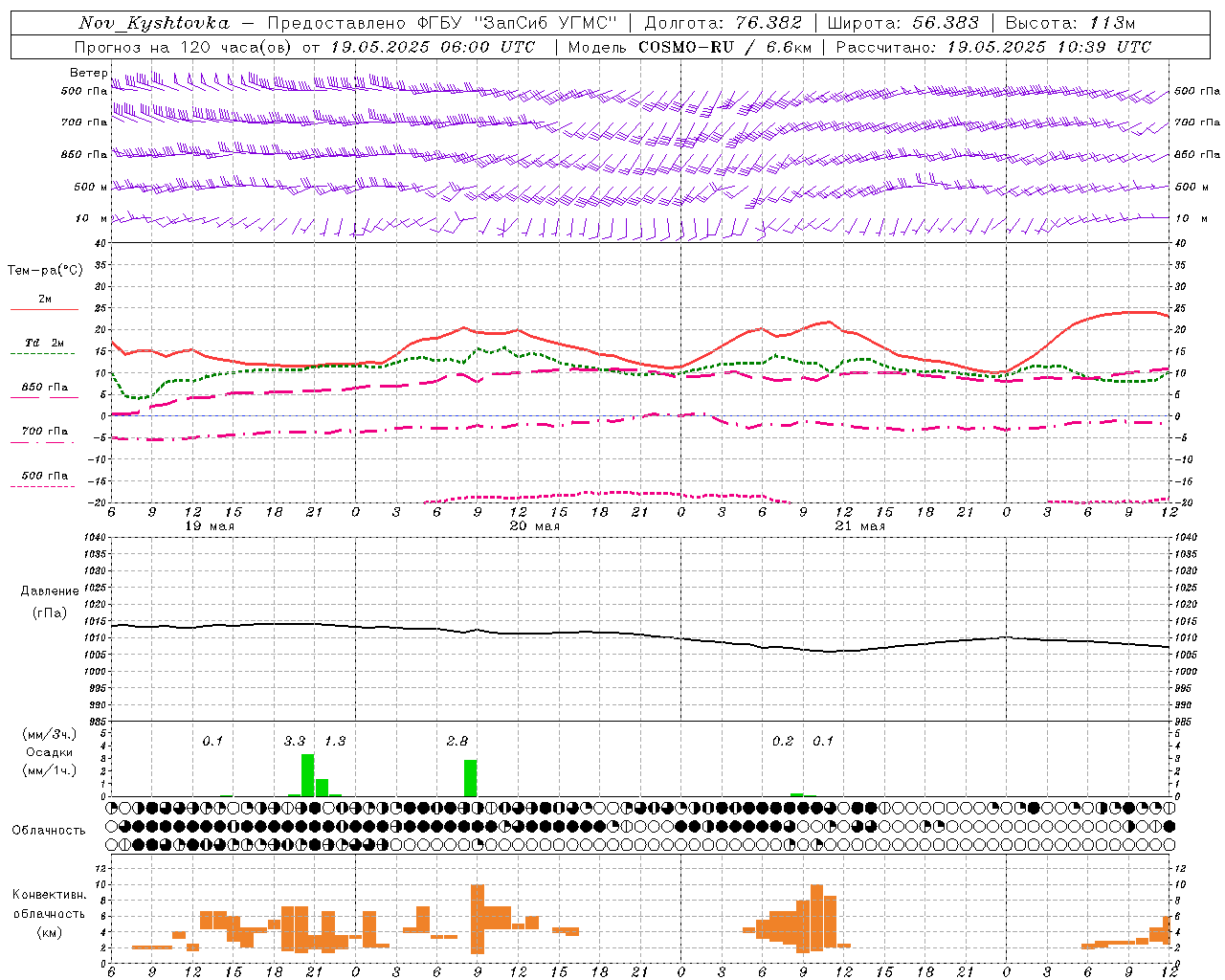Image resolution: width=1225 pixels, height=980 pixels.
Task: Click the '(мм/3ч.)' precipitation unit label
Action: point(49,734)
